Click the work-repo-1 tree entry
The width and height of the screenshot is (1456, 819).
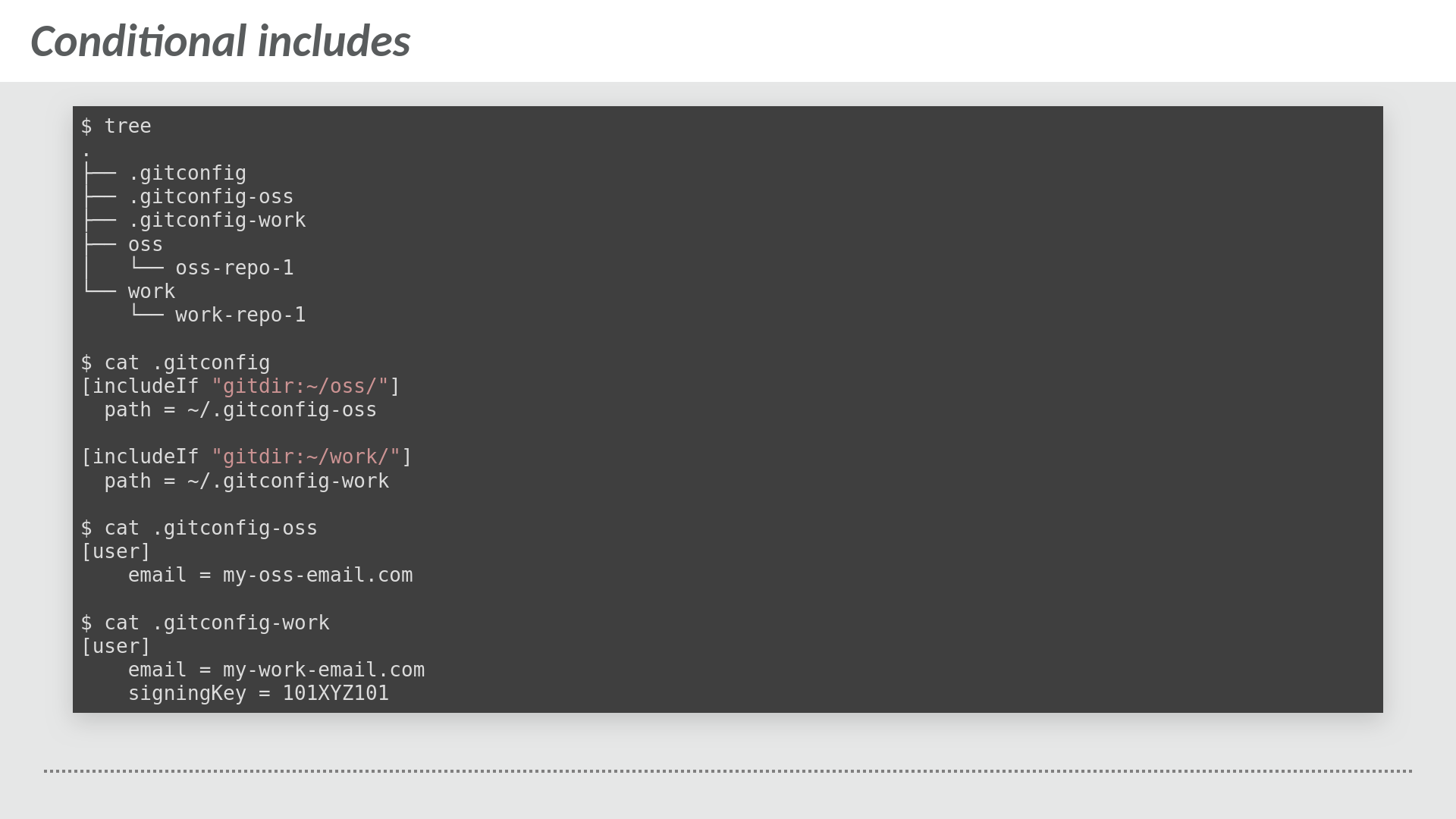coord(240,315)
